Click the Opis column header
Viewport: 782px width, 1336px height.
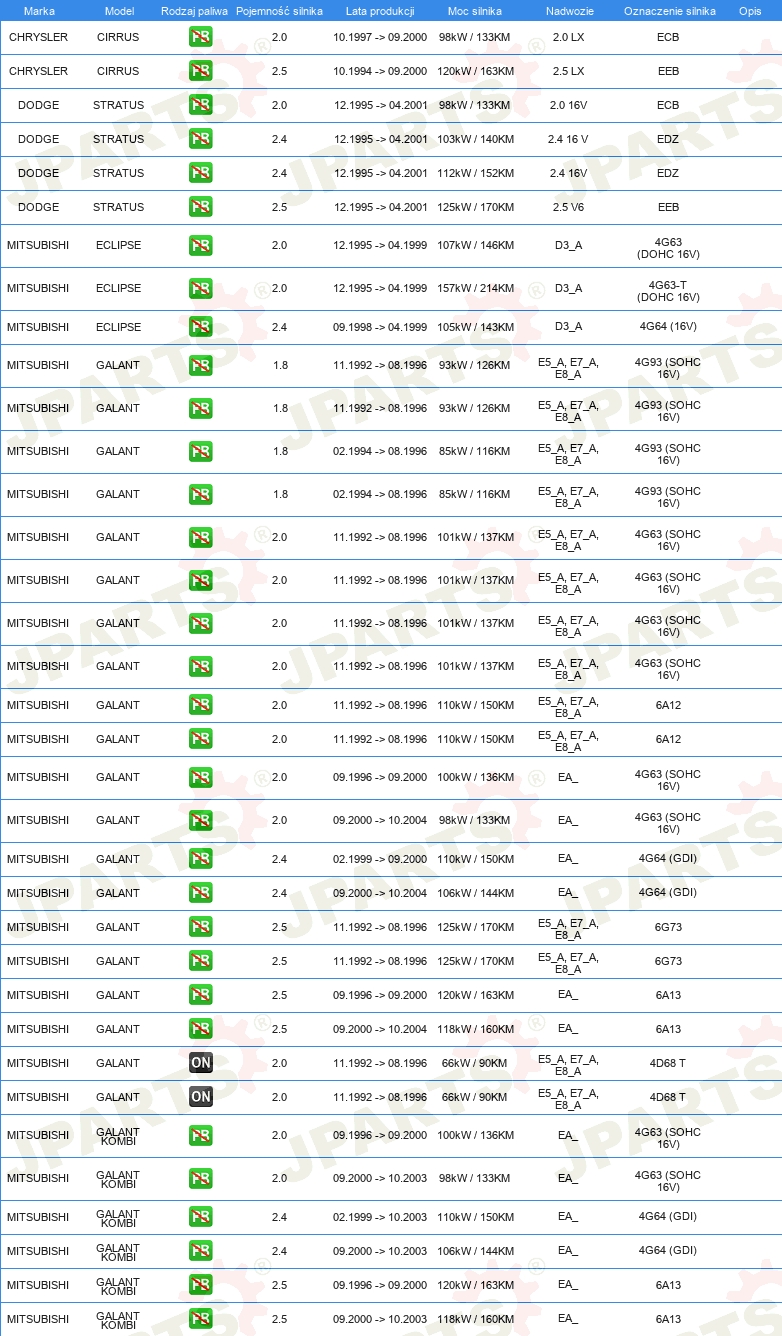(750, 11)
